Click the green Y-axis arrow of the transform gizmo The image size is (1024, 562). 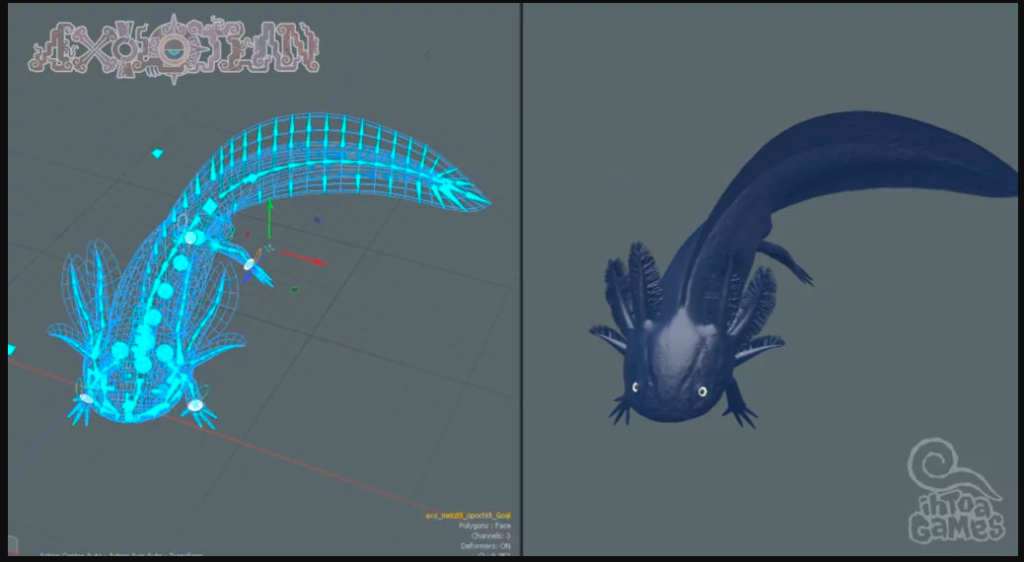269,207
